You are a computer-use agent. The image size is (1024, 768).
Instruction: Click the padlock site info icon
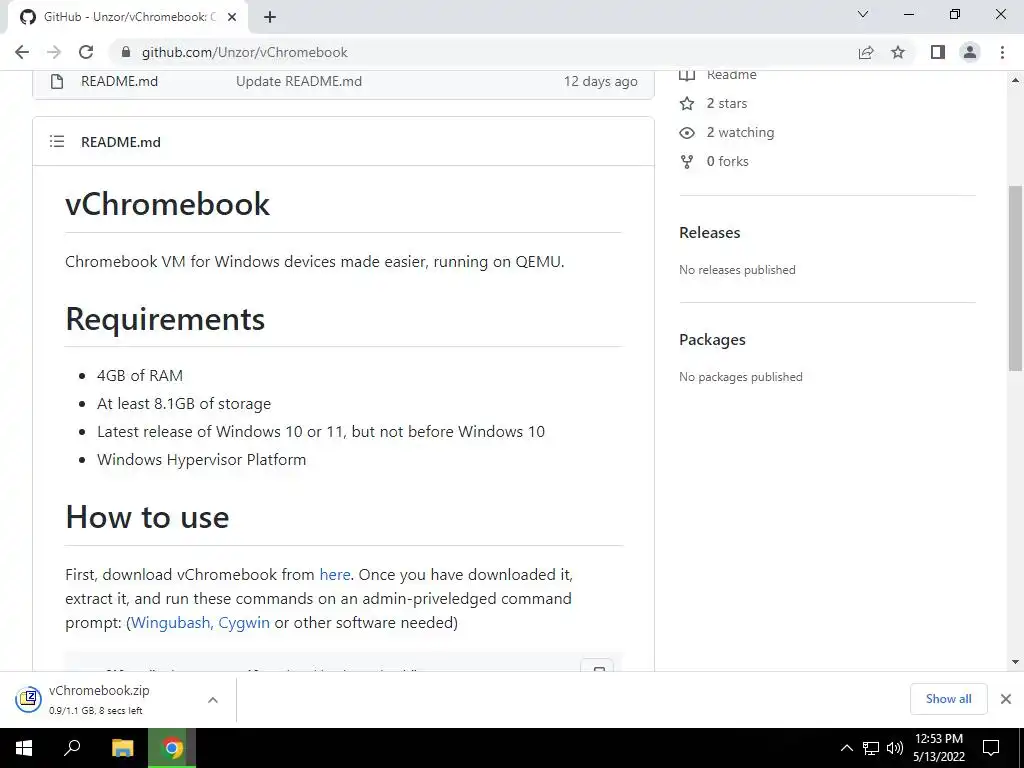tap(126, 52)
